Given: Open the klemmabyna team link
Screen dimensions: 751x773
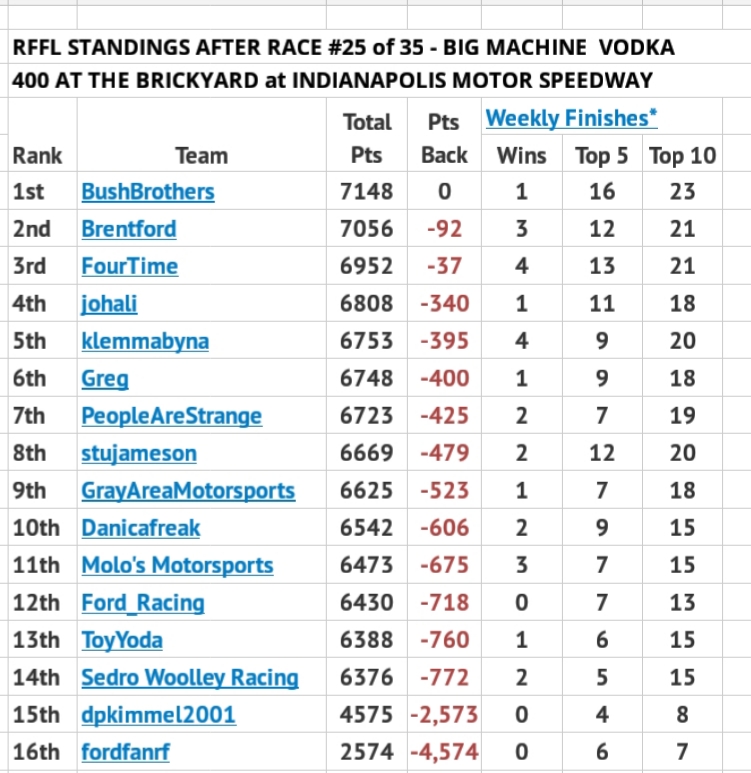Looking at the screenshot, I should [145, 341].
